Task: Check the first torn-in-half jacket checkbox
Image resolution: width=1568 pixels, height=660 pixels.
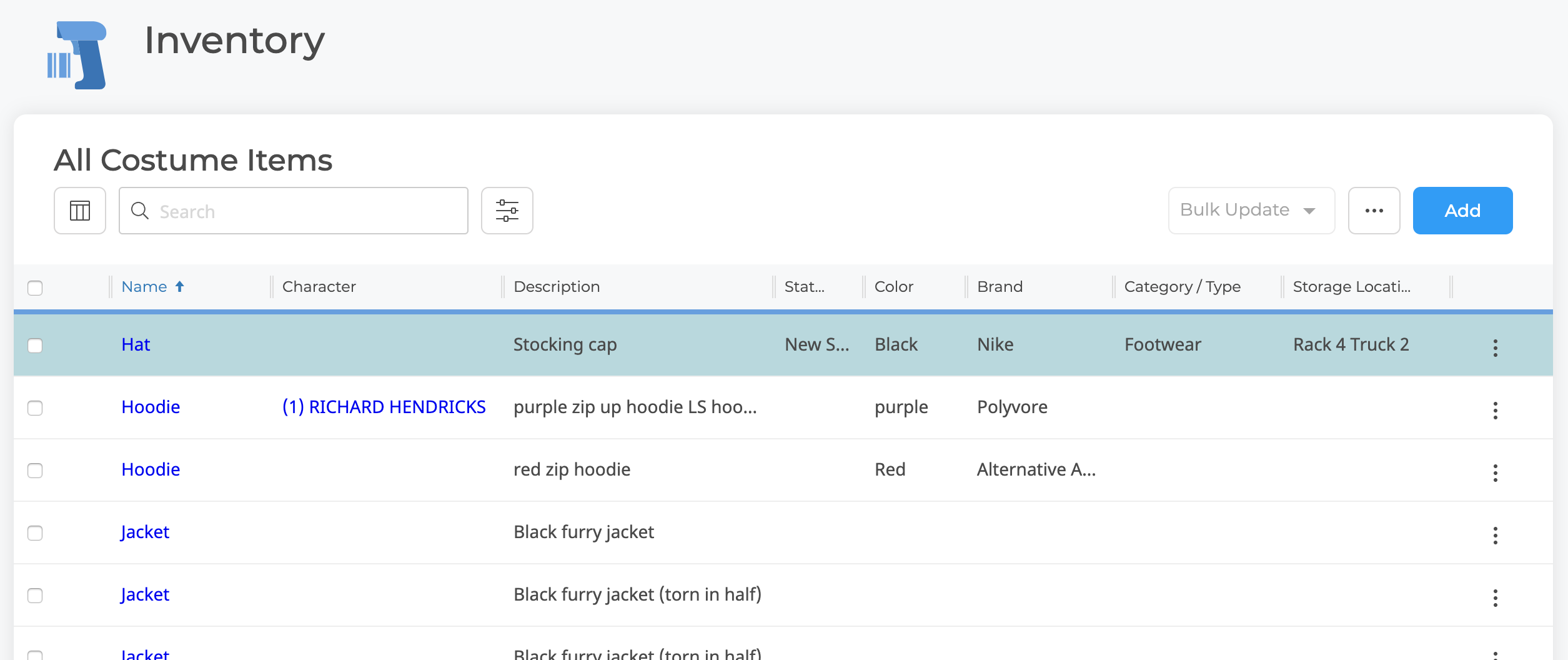Action: [35, 596]
